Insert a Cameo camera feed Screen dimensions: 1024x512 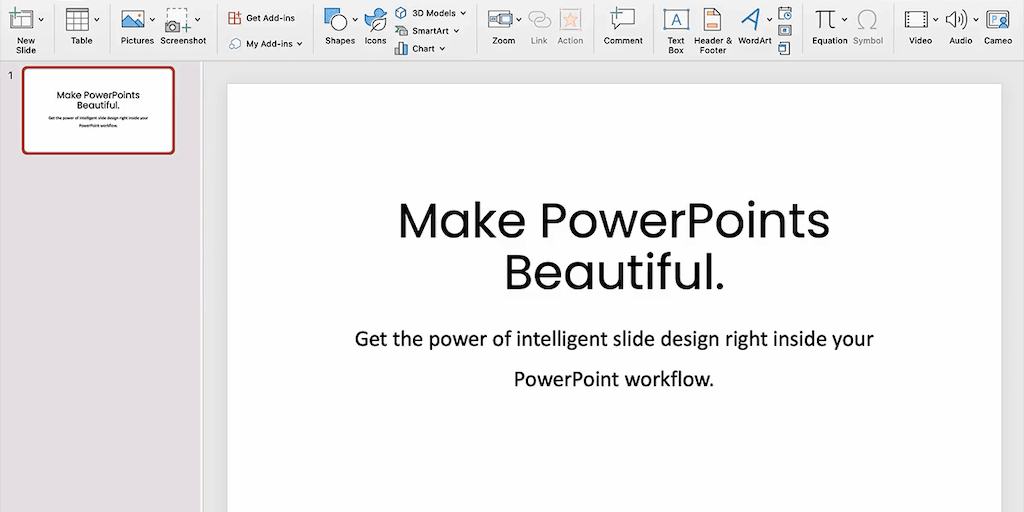997,20
